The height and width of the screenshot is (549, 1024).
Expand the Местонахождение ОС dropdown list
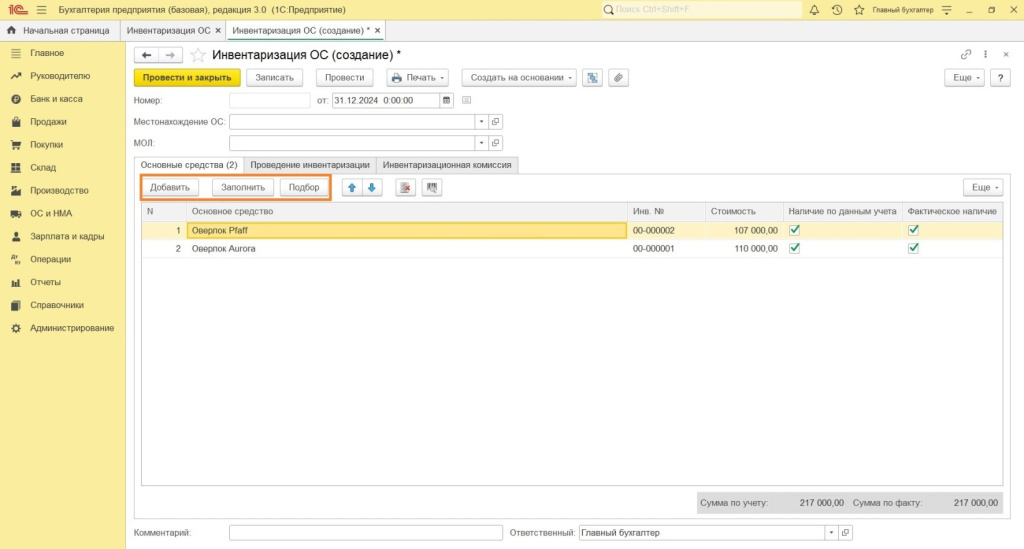pos(481,121)
